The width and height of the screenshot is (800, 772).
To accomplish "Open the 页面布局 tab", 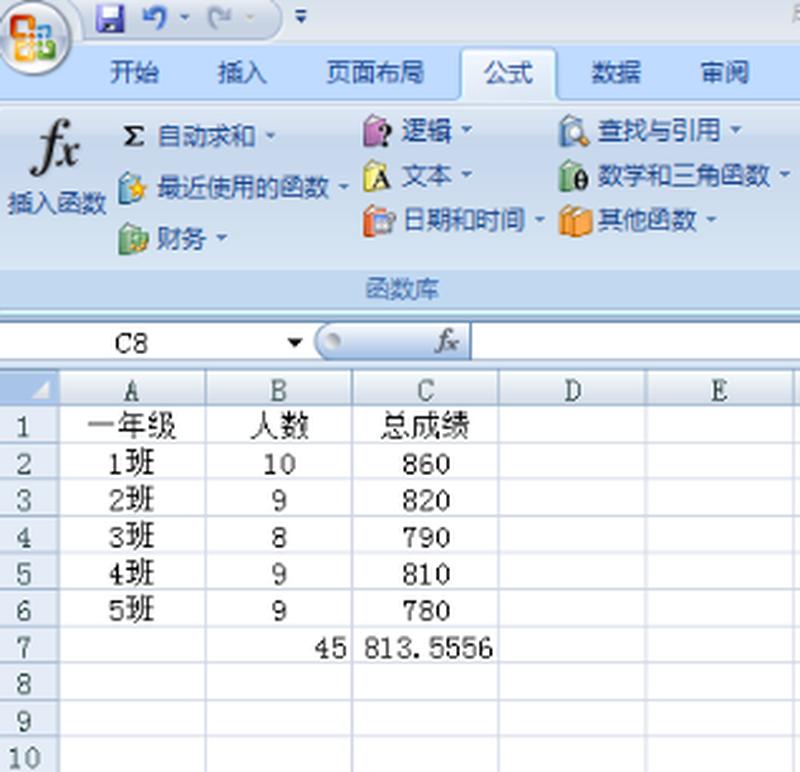I will coord(375,72).
